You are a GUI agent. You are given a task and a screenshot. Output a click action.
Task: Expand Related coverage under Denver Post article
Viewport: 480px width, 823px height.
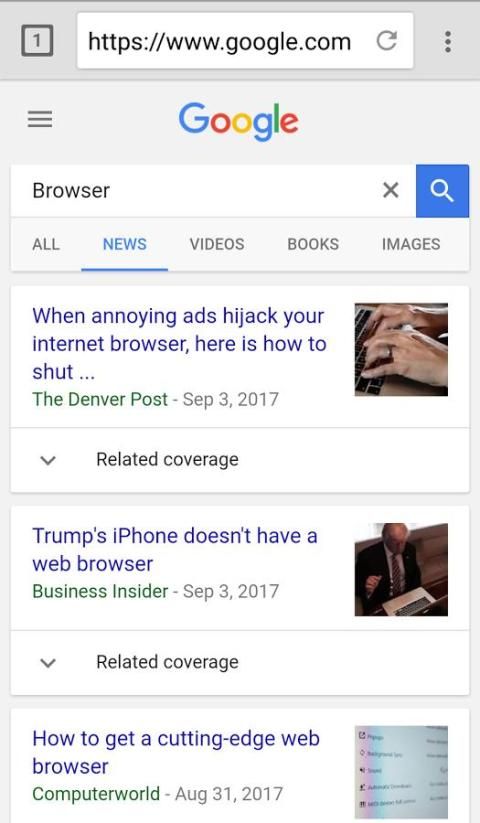coord(240,460)
